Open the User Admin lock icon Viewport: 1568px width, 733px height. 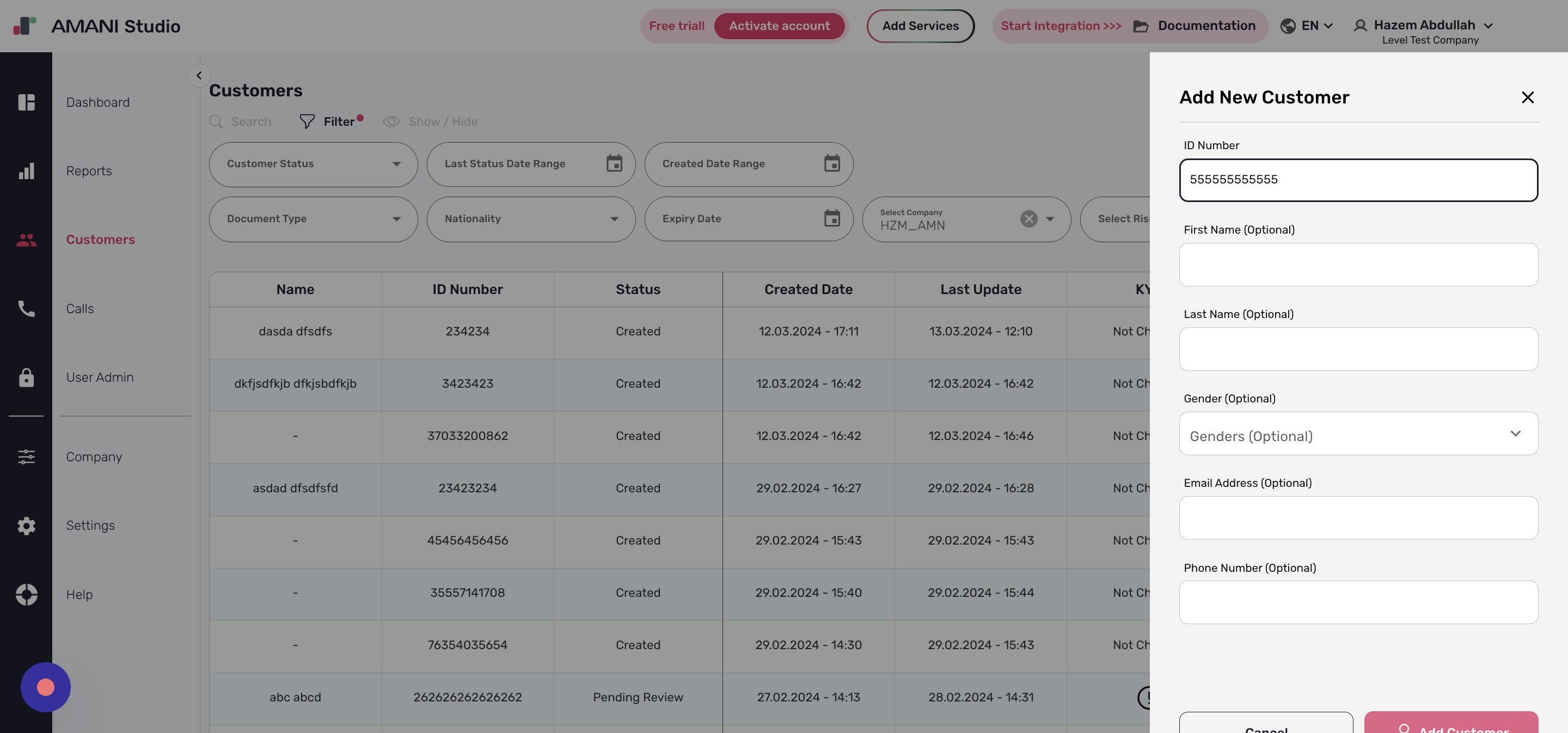(27, 377)
